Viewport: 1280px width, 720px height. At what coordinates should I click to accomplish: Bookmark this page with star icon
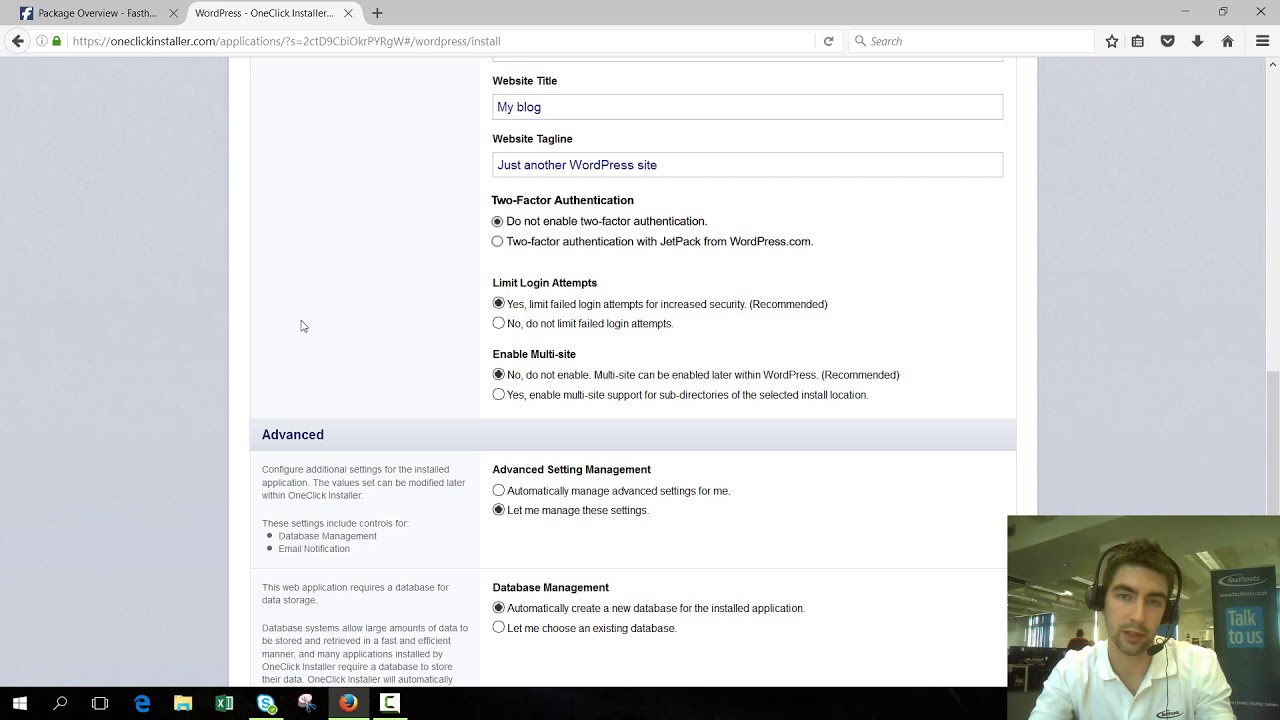tap(1112, 41)
